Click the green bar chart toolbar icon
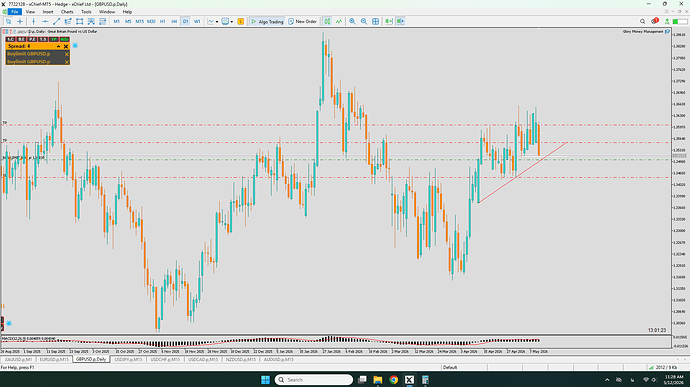 pyautogui.click(x=327, y=21)
